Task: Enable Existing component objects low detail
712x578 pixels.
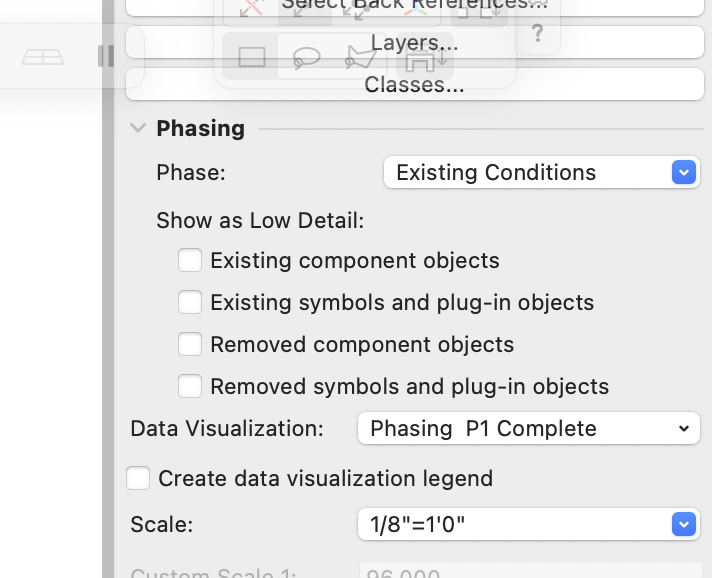Action: [x=190, y=261]
